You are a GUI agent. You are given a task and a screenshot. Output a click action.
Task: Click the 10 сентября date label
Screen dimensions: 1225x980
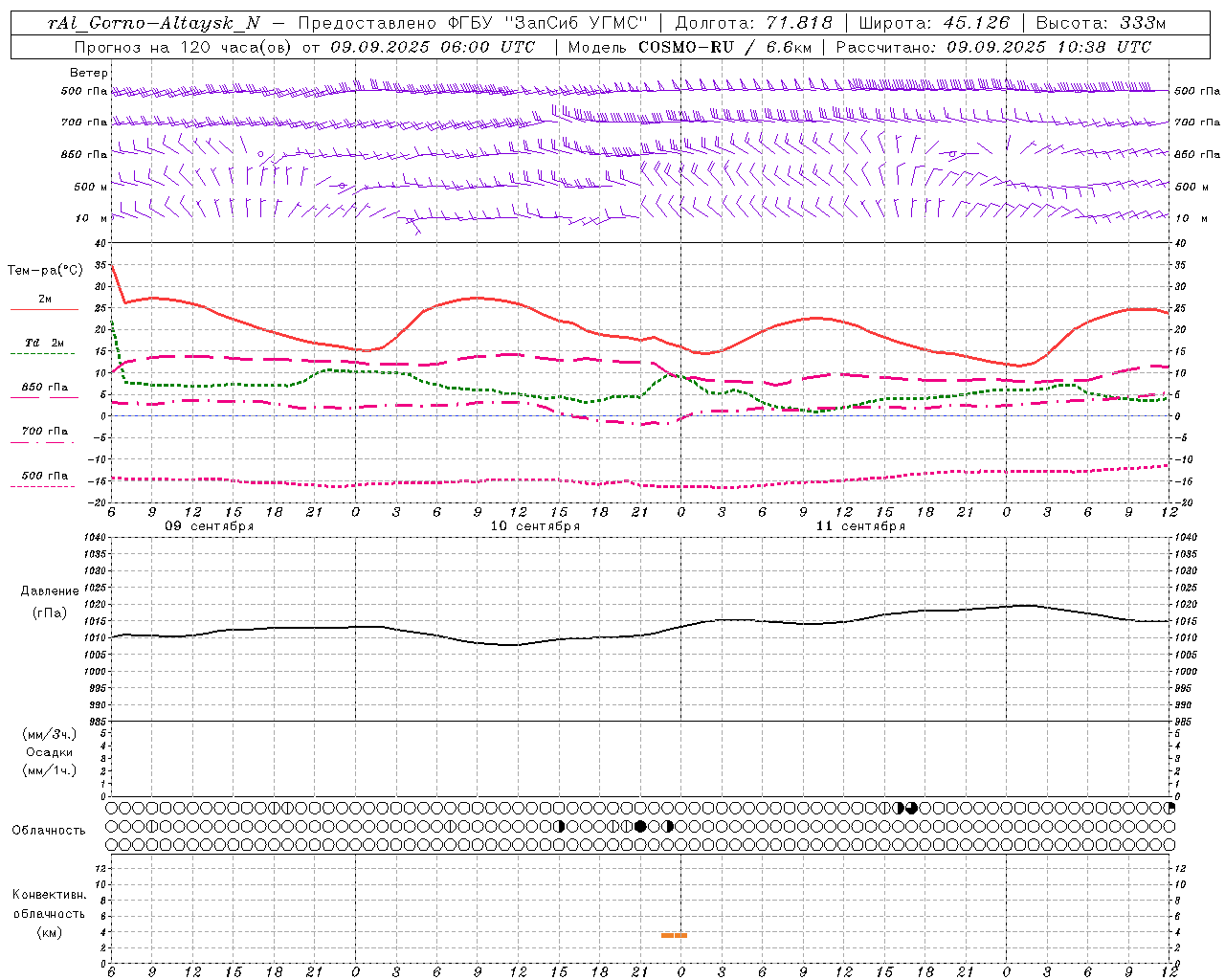[535, 526]
